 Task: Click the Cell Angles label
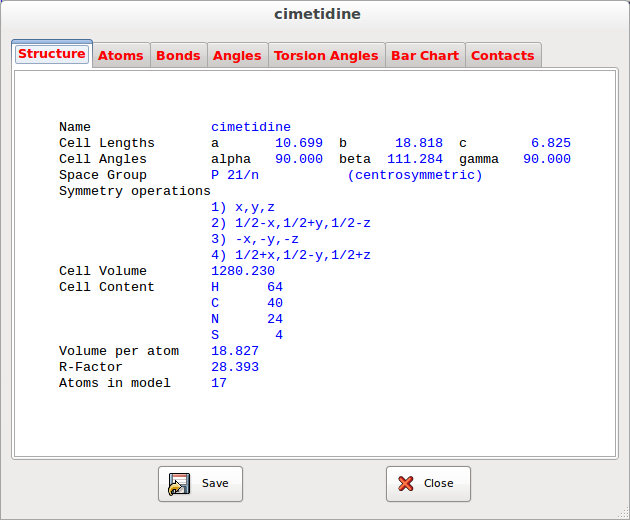pos(102,159)
